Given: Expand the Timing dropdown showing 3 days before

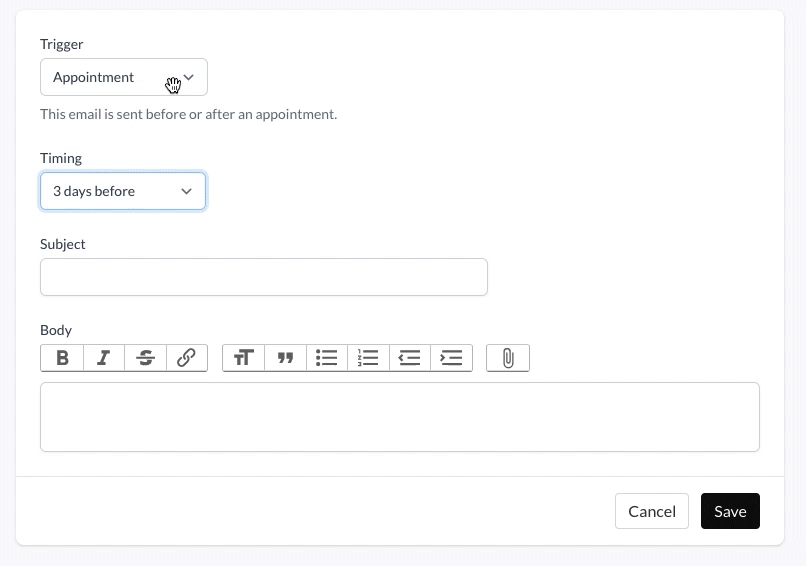Looking at the screenshot, I should click(x=110, y=191).
